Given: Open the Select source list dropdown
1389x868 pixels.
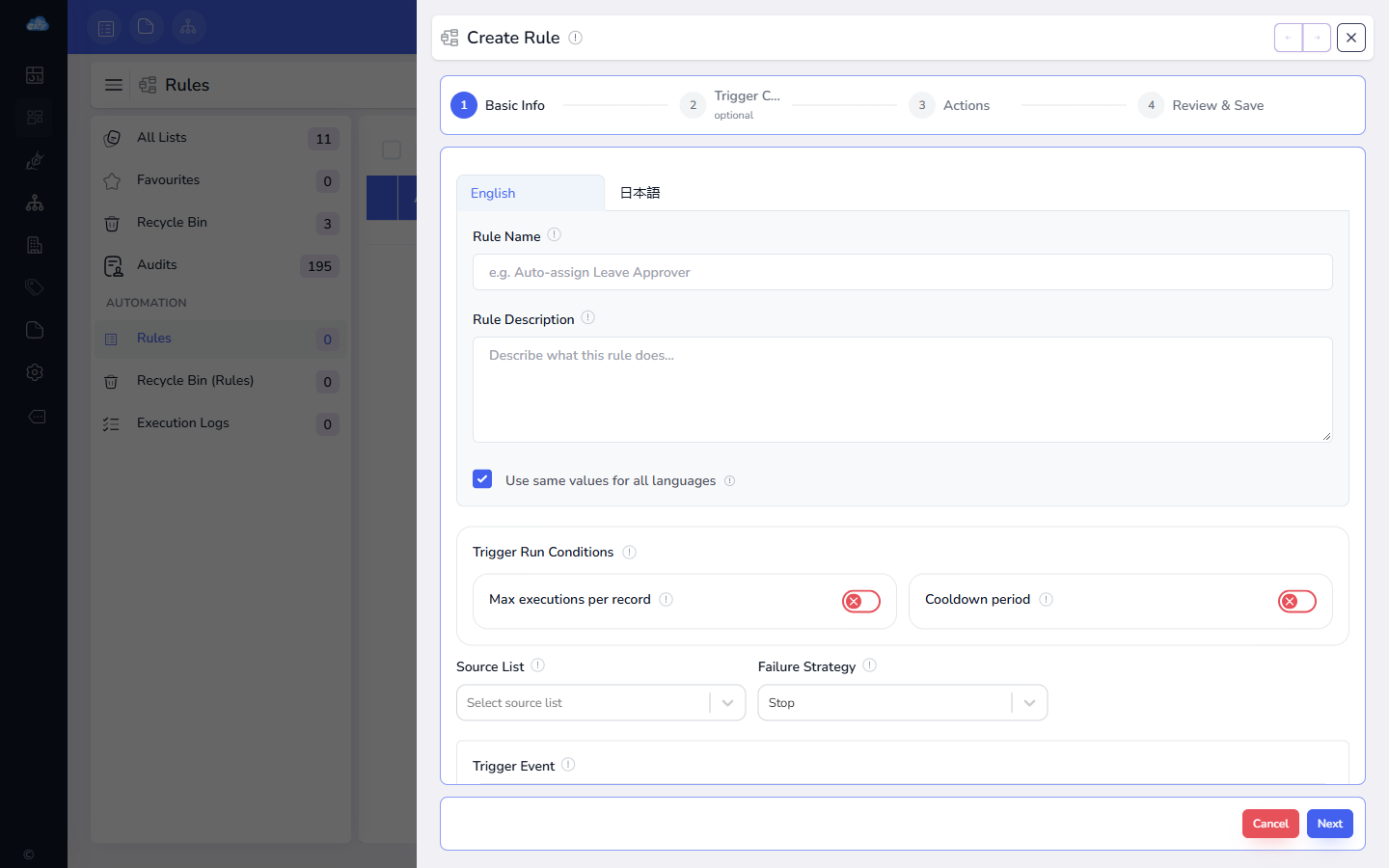Looking at the screenshot, I should pyautogui.click(x=601, y=703).
